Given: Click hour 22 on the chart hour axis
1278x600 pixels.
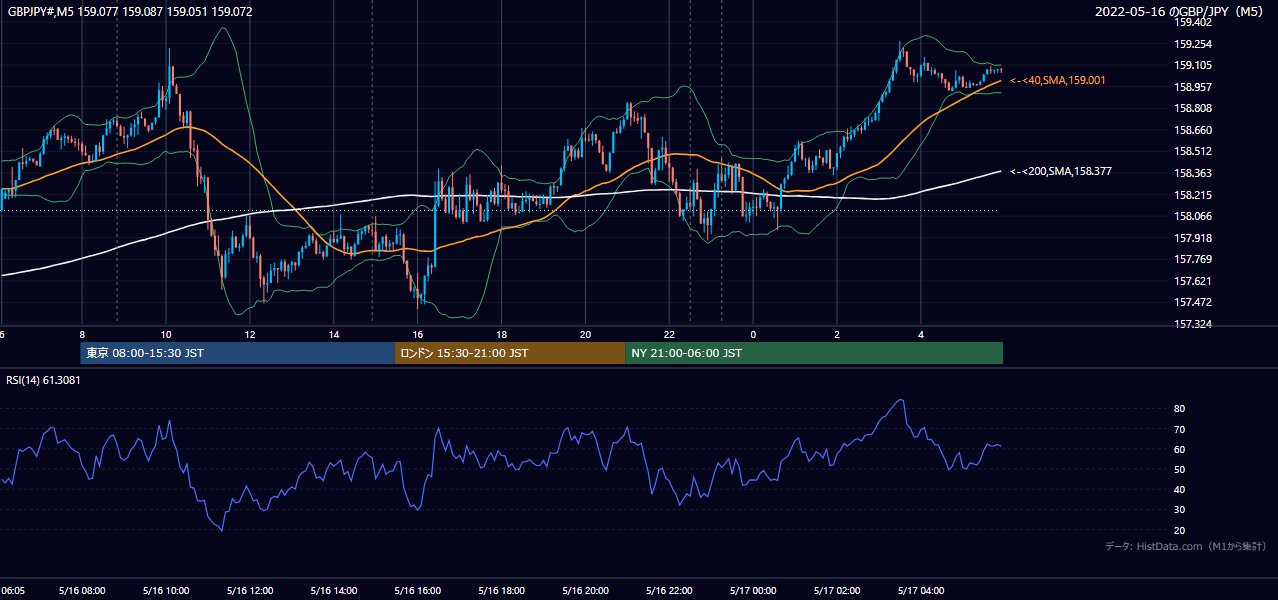Looking at the screenshot, I should 670,335.
